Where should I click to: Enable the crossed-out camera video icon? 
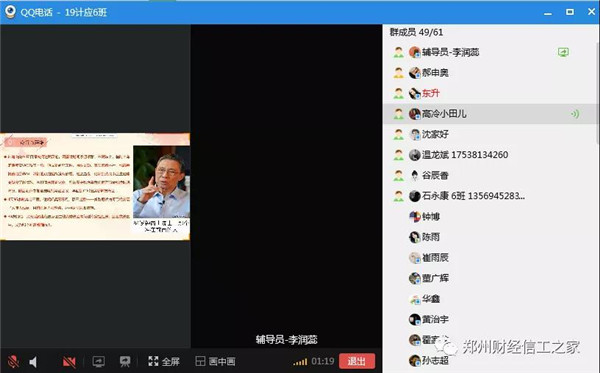tap(69, 362)
